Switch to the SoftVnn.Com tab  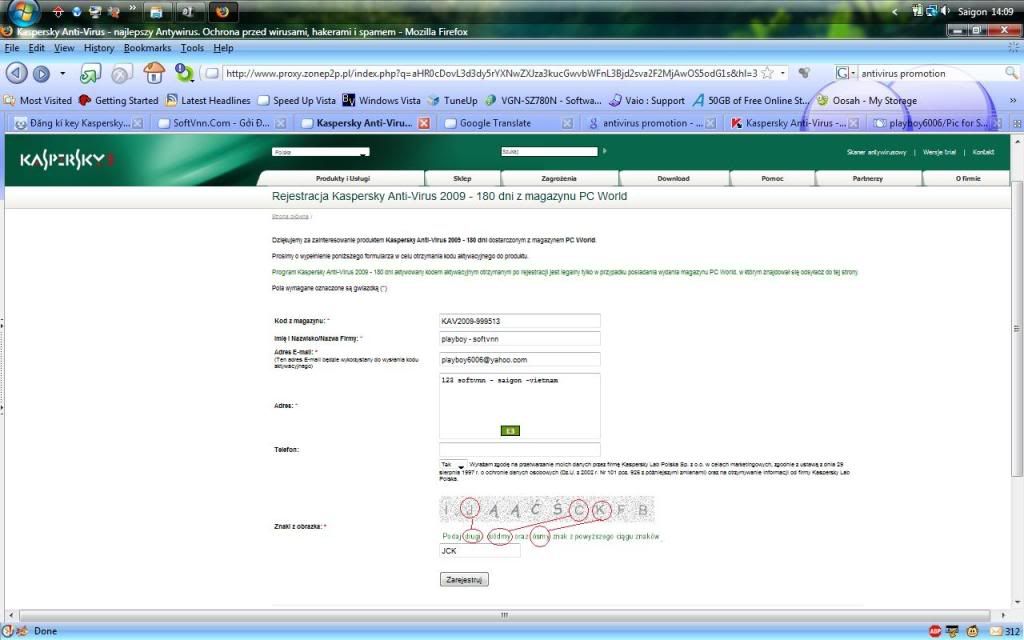tap(222, 123)
